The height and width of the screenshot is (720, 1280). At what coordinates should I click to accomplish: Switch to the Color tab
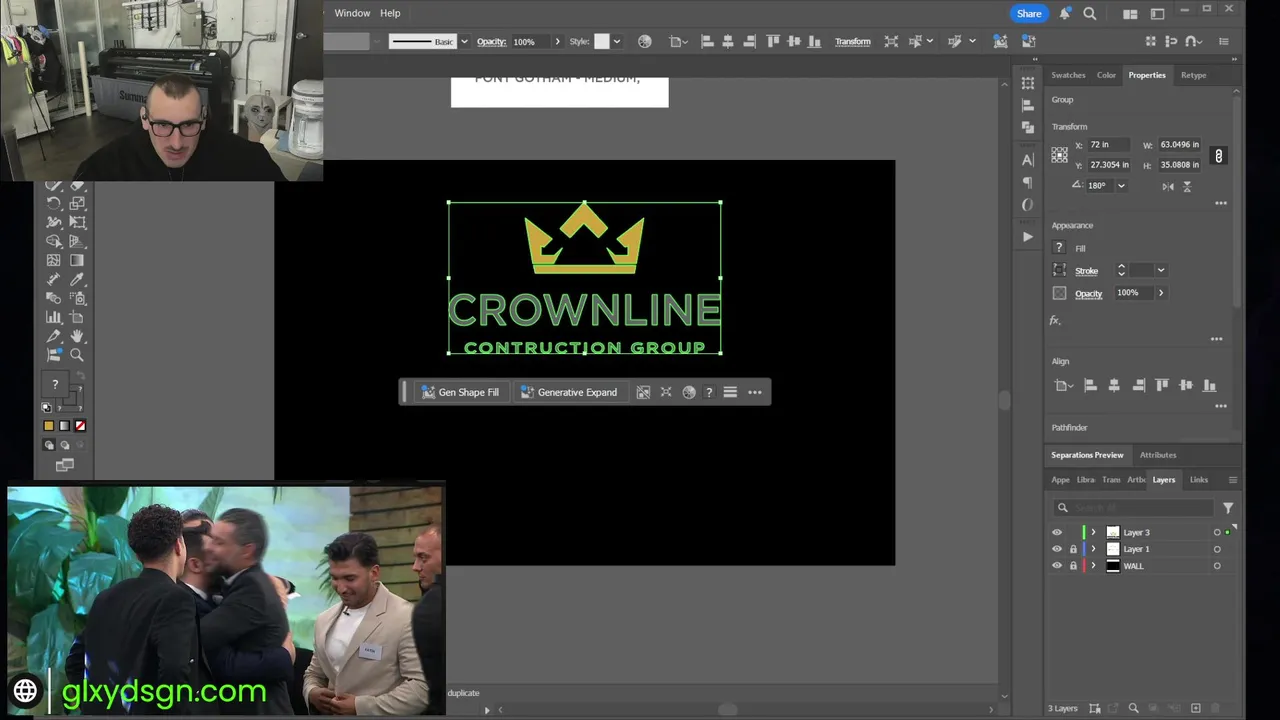click(1106, 75)
